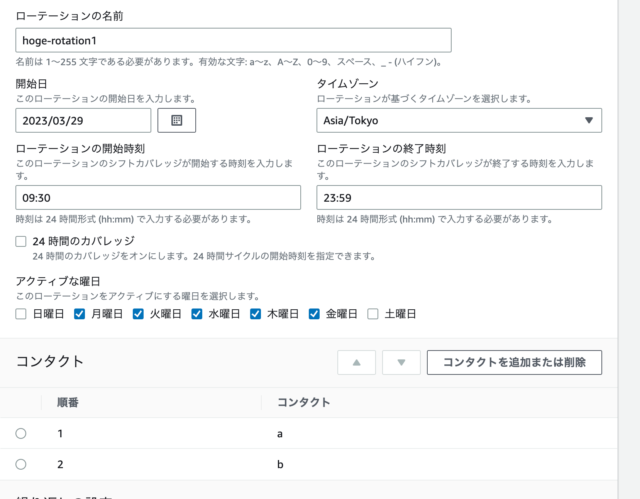The image size is (640, 499).
Task: Click the move contact down arrow
Action: pyautogui.click(x=401, y=362)
